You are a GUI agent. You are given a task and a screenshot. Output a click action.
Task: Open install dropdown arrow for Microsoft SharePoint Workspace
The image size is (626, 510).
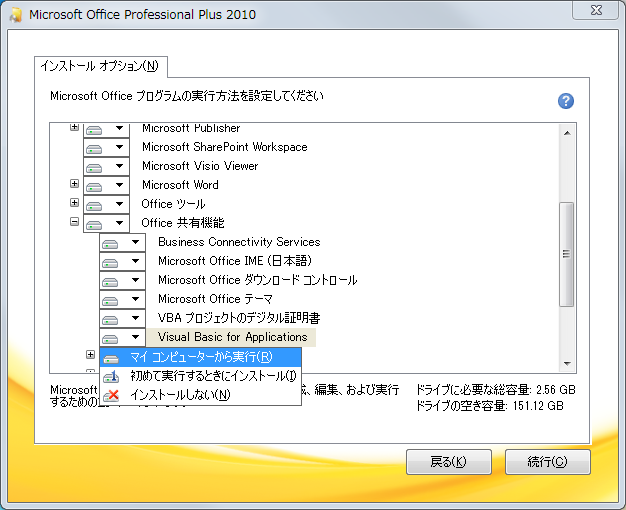pos(119,147)
